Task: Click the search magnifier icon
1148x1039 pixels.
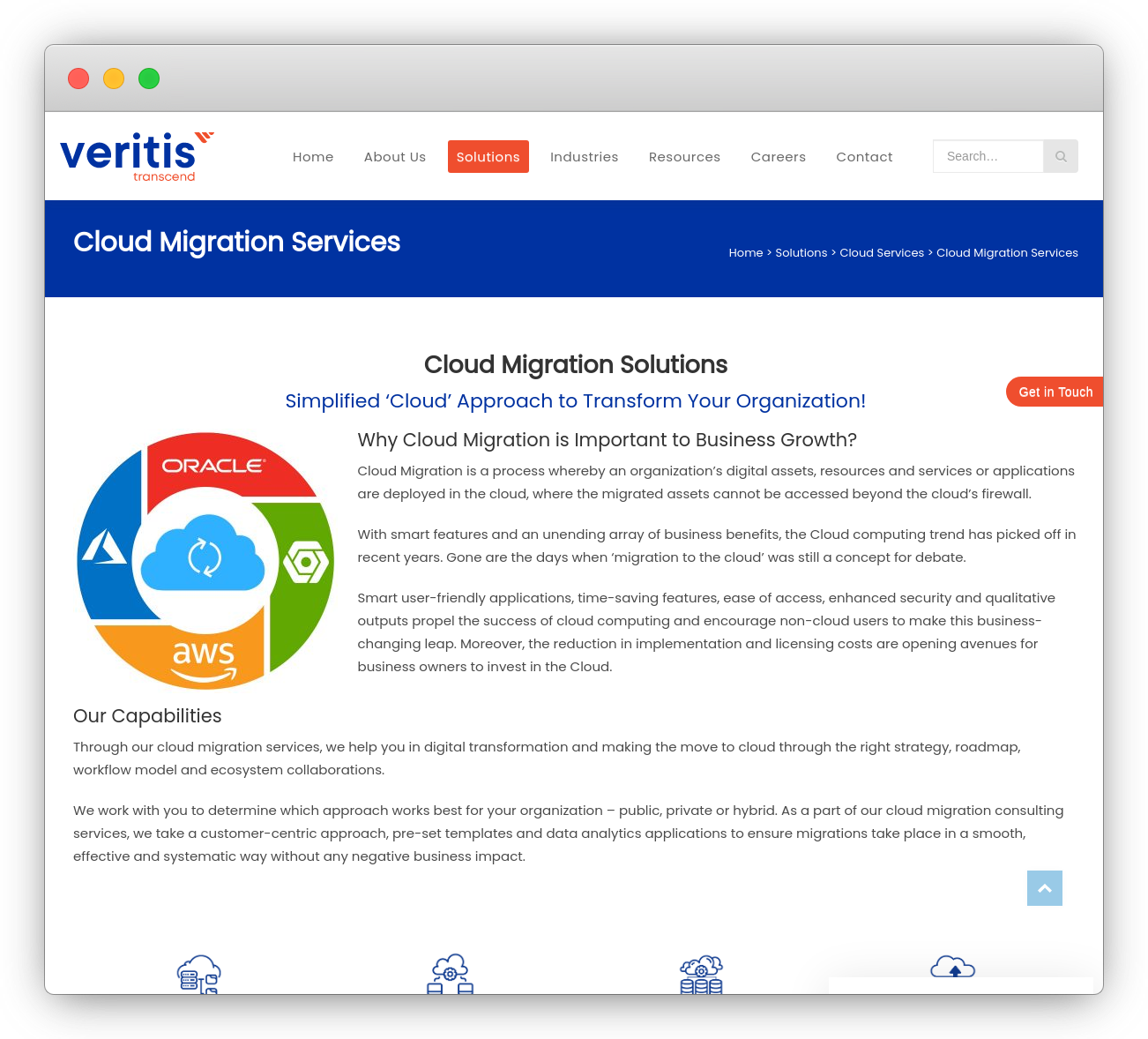Action: pos(1061,156)
